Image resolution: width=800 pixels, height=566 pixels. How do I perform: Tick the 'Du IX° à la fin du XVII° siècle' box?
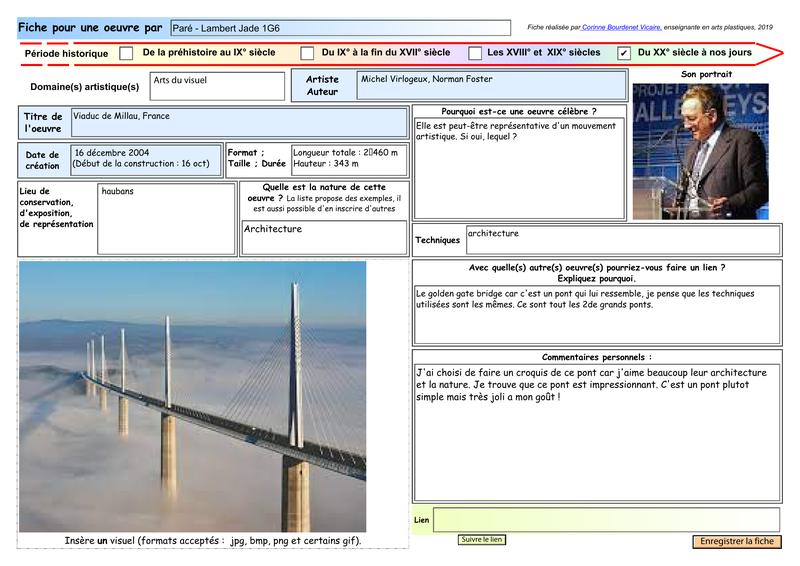[308, 53]
